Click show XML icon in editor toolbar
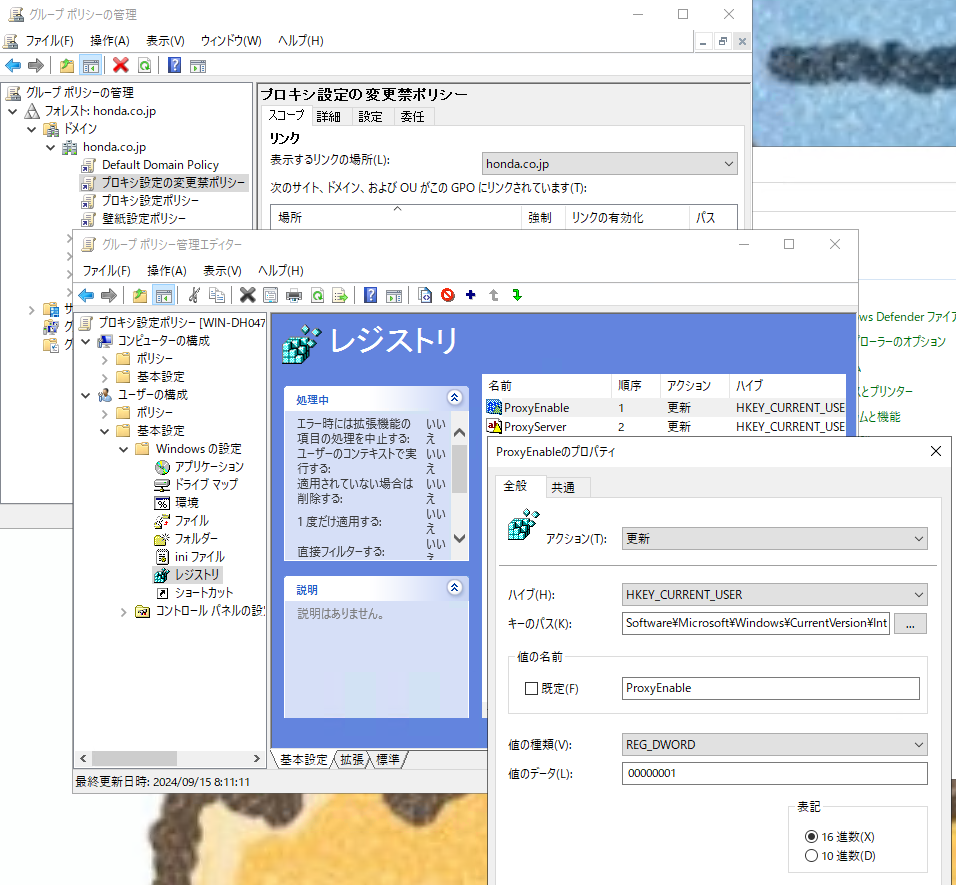 [x=425, y=296]
